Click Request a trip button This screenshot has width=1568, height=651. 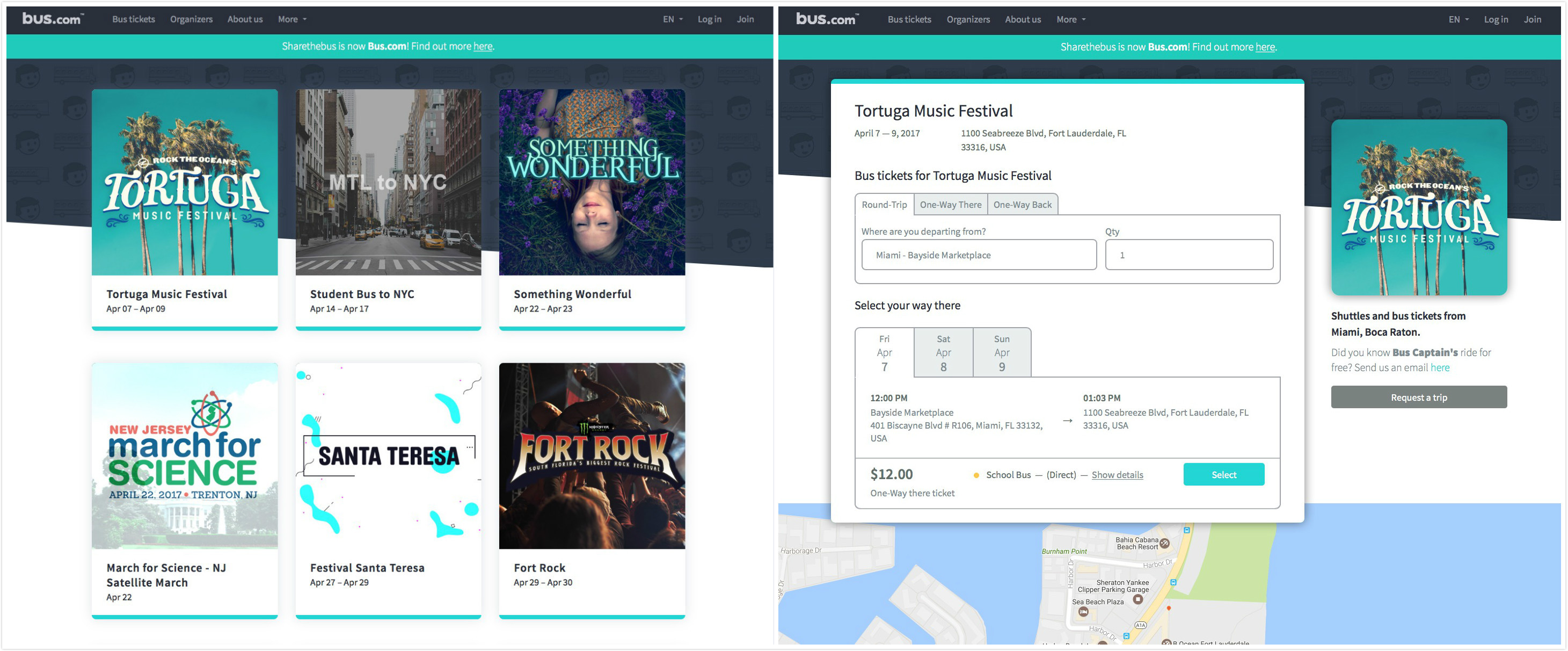[1418, 397]
